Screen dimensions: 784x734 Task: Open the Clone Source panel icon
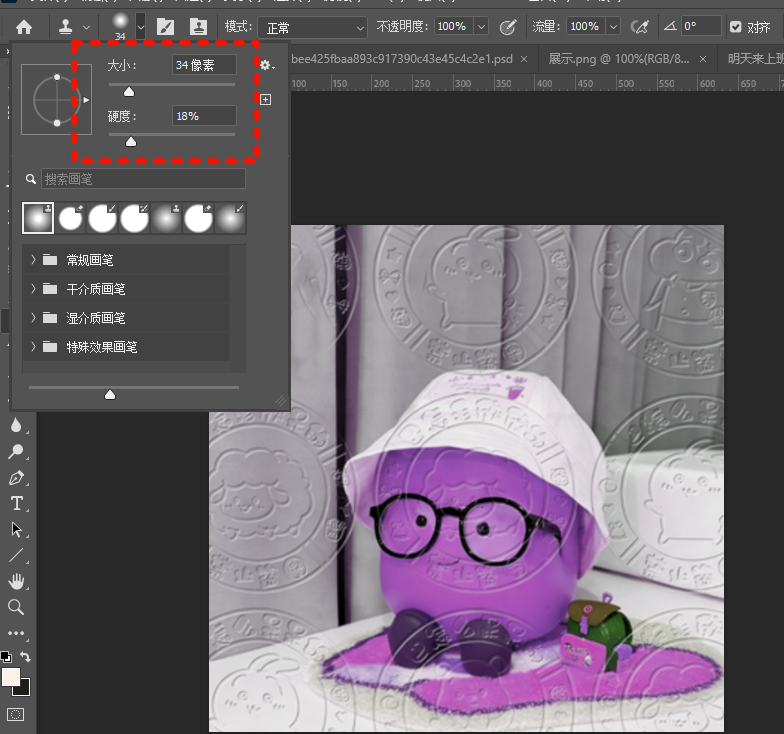(197, 27)
